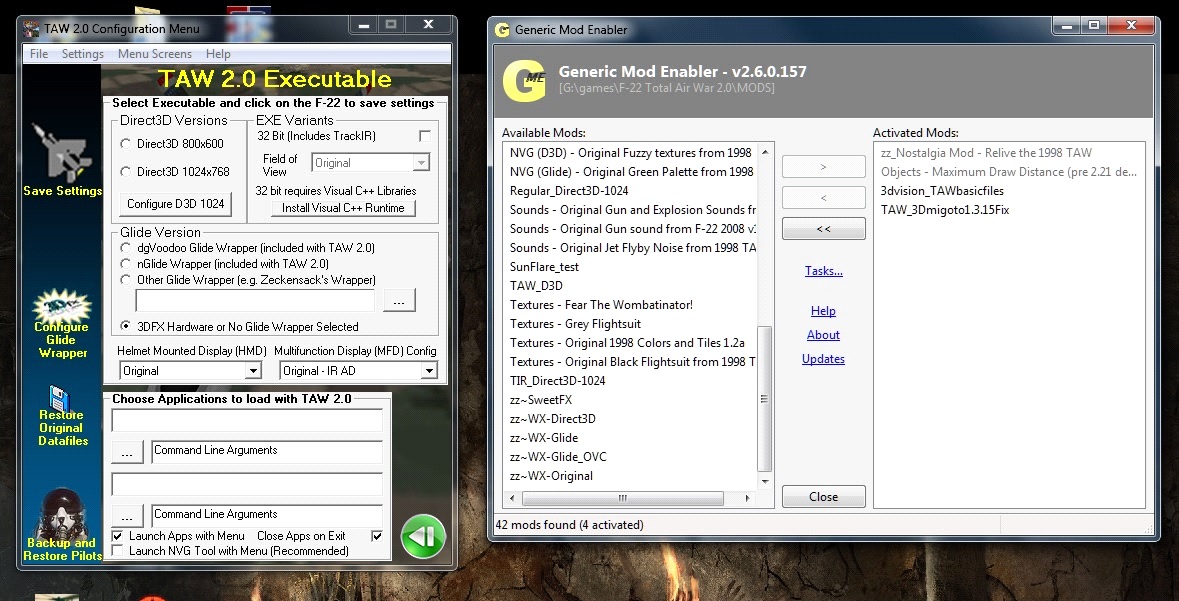Click the Restore Original Datafiles floppy icon
Image resolution: width=1179 pixels, height=601 pixels.
tap(60, 397)
